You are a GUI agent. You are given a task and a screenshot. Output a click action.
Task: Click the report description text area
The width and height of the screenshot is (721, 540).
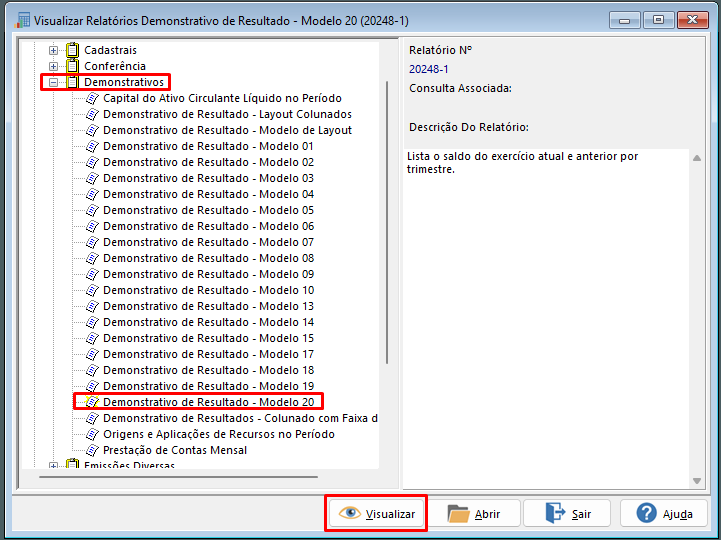pos(547,318)
